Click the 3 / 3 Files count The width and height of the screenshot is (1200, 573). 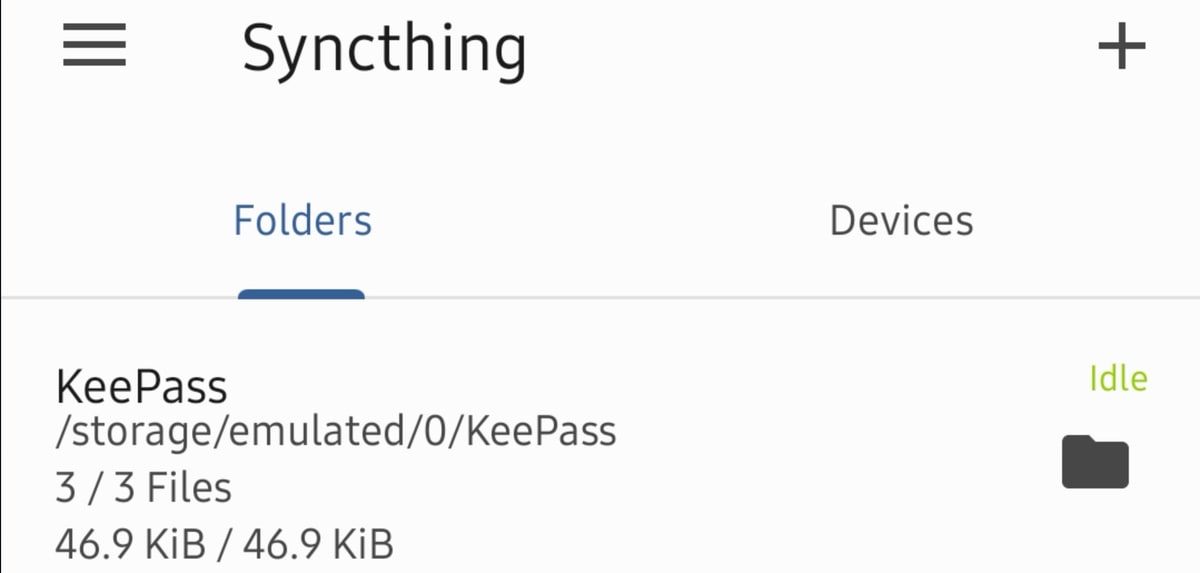(x=143, y=488)
